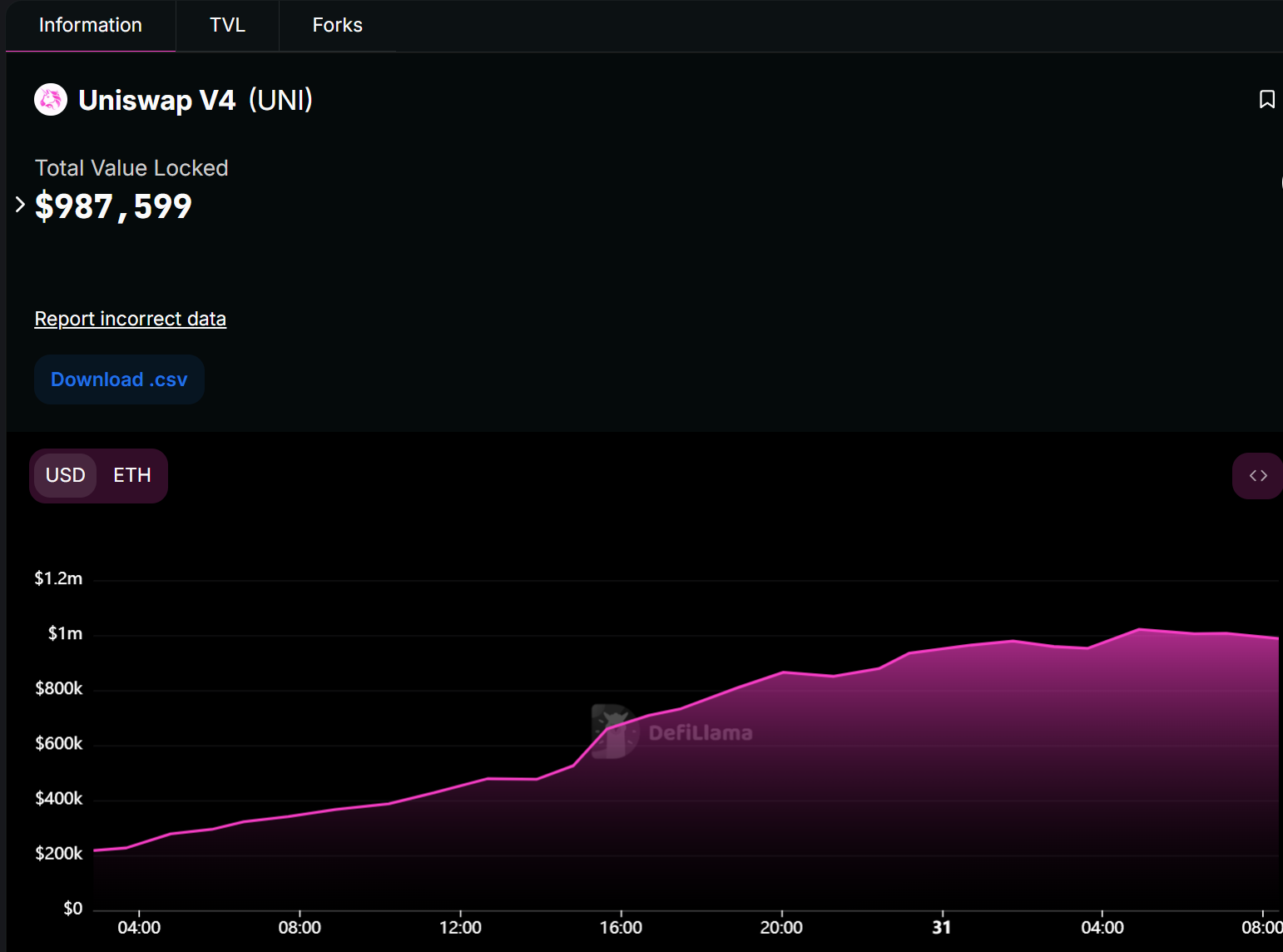Click the Uniswap V4 (UNI) title
Viewport: 1283px width, 952px height.
196,100
